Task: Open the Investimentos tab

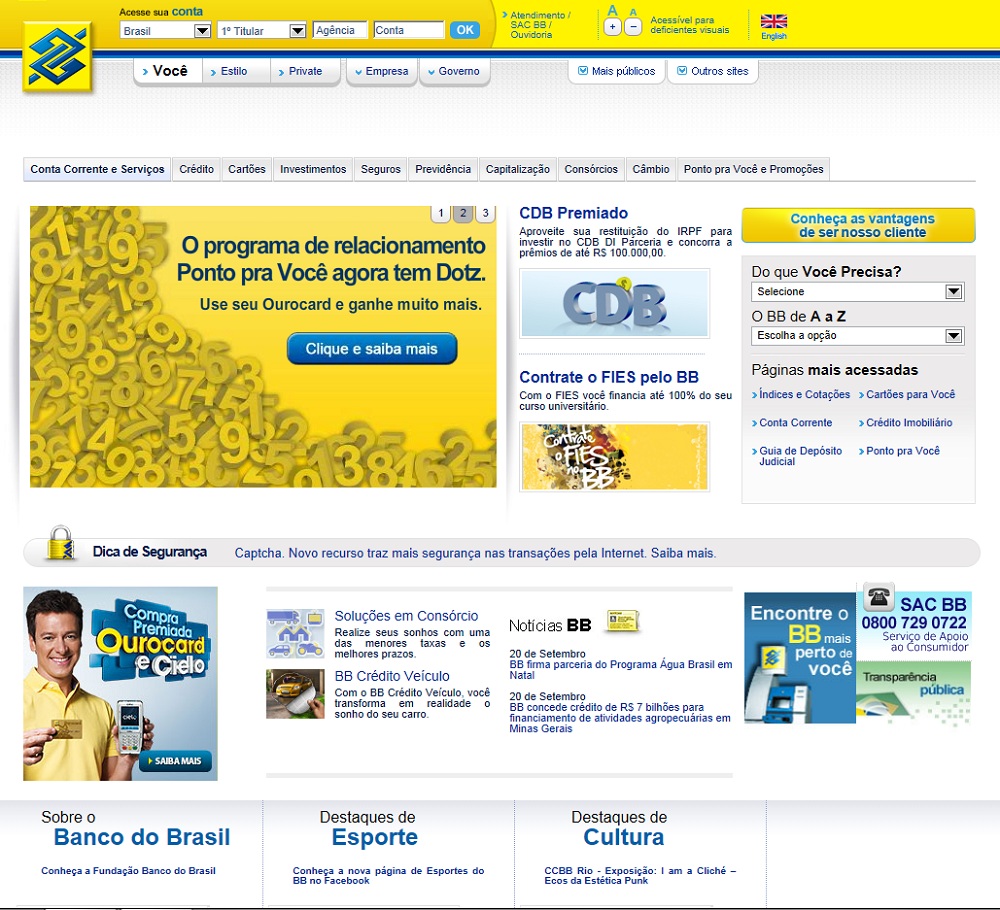Action: point(313,169)
